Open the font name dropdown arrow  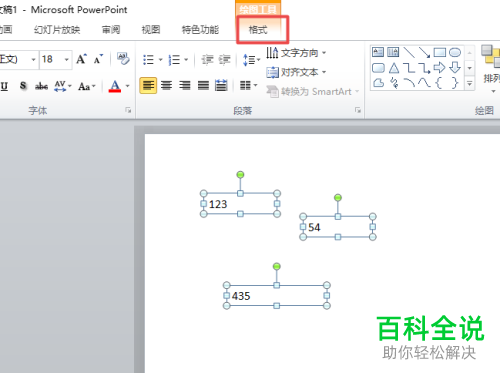coord(33,60)
